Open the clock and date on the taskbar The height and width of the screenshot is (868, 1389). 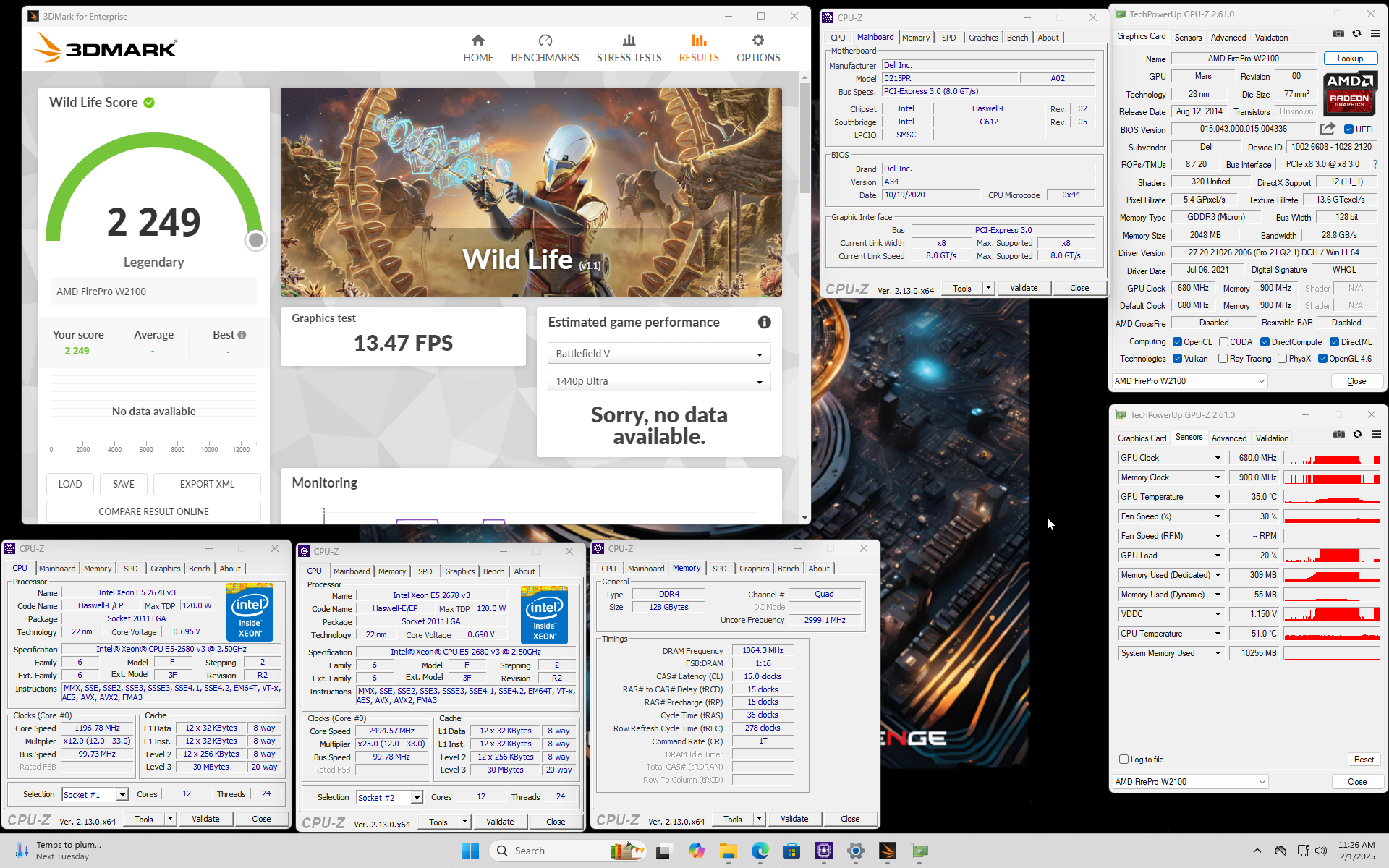click(1356, 851)
